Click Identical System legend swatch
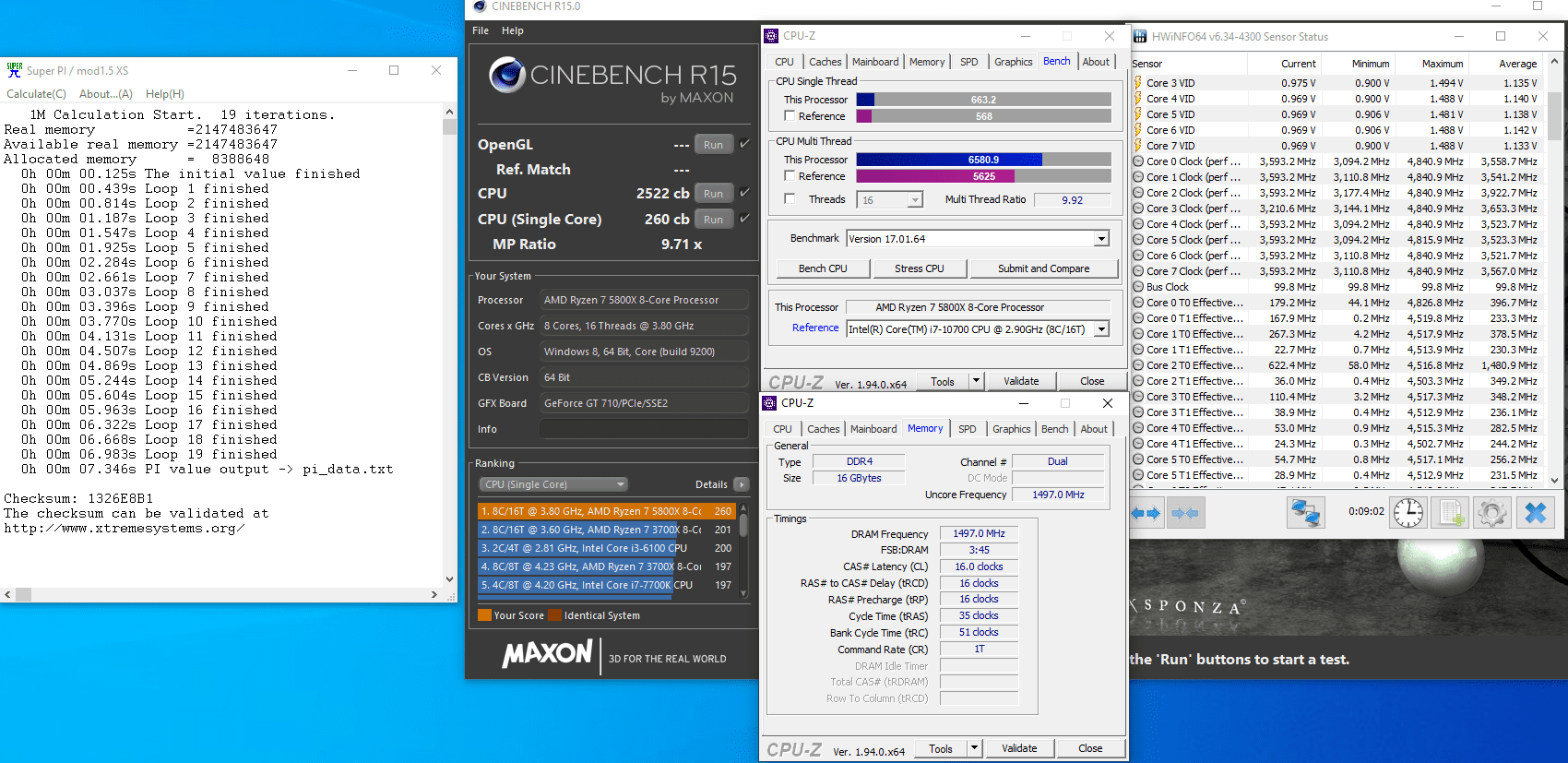 [555, 615]
